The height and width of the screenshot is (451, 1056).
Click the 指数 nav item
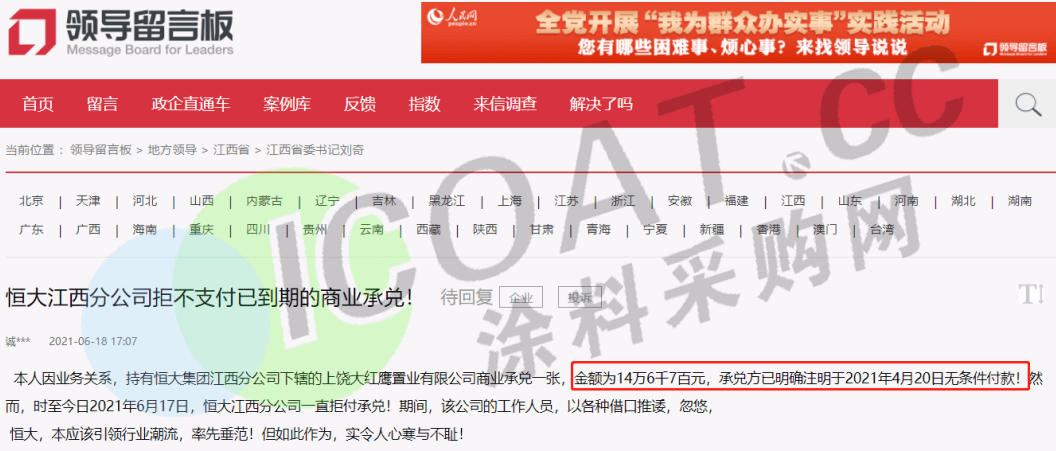(x=424, y=104)
